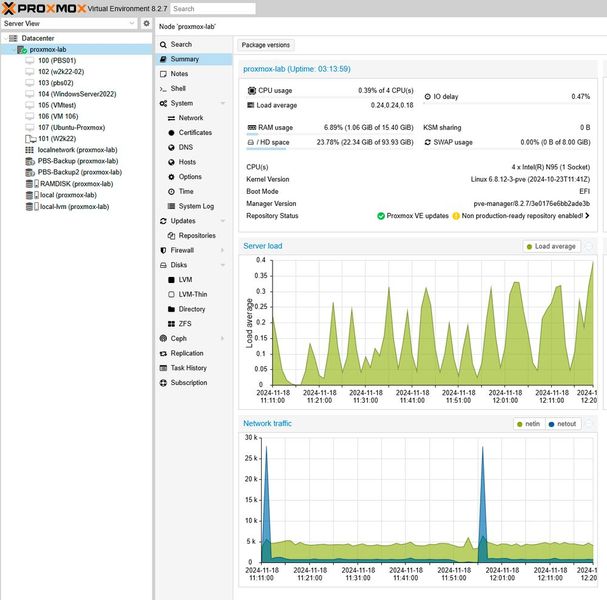Click the Package versions button
Viewport: 607px width, 600px height.
266,45
